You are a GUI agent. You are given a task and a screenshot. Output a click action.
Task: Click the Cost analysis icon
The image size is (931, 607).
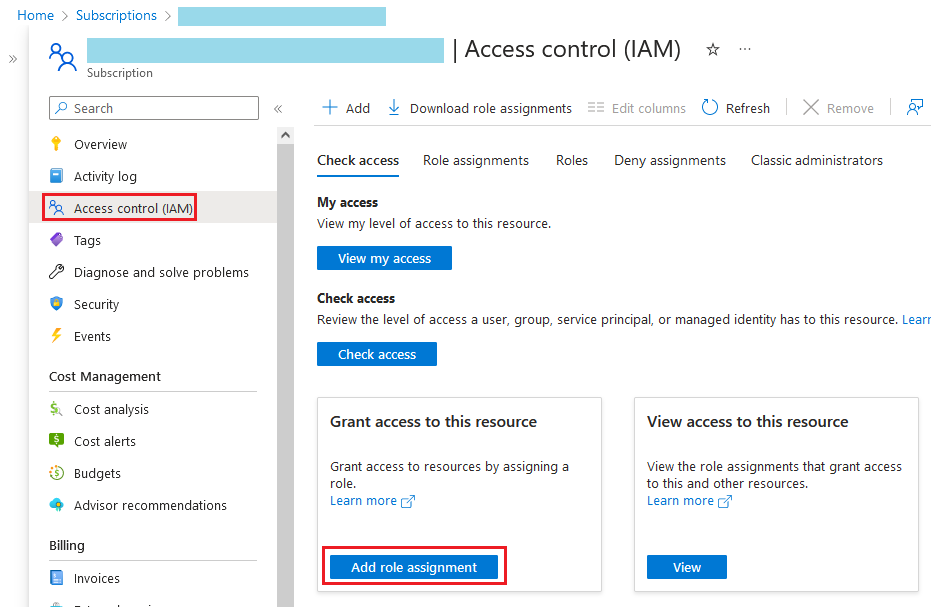[57, 409]
